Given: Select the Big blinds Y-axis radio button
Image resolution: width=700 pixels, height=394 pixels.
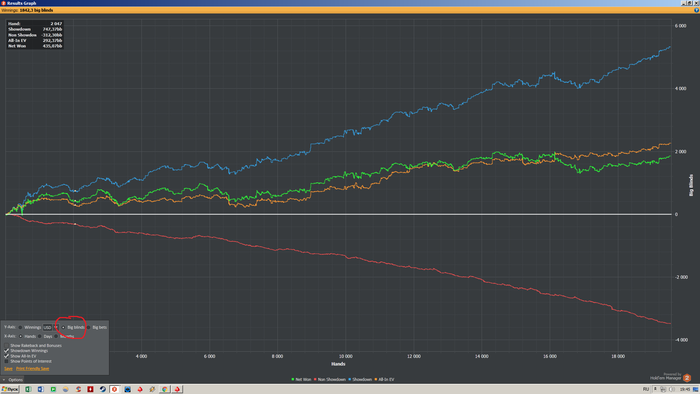Looking at the screenshot, I should point(63,327).
